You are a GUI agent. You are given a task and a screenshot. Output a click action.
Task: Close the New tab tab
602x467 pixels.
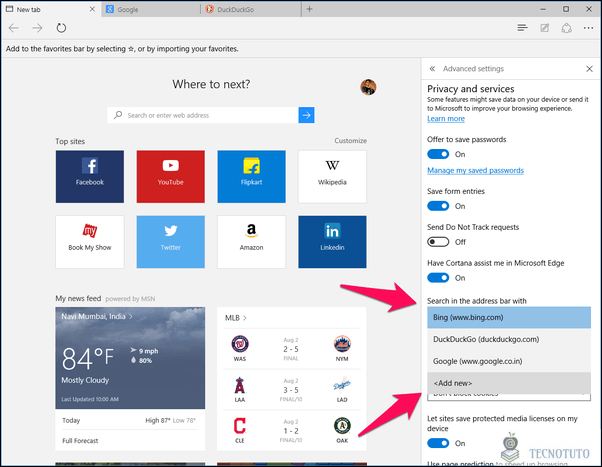(92, 9)
